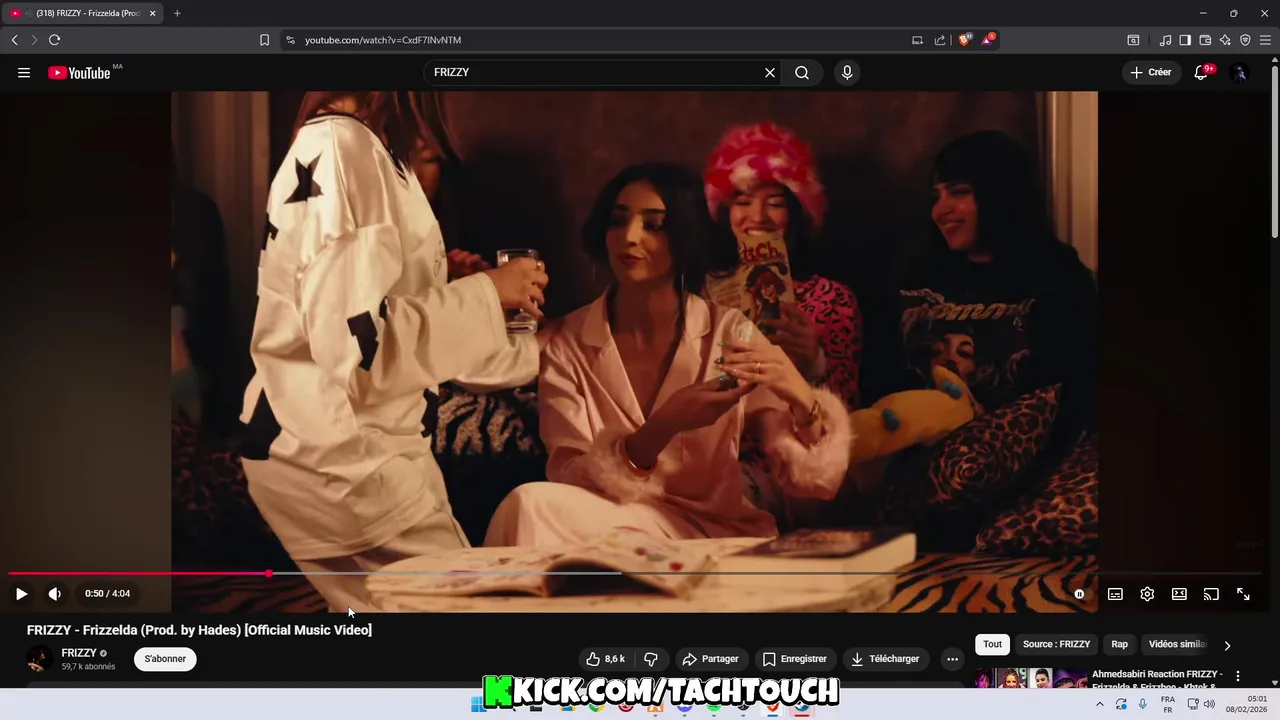Open video player settings gear
Screen dimensions: 1280x720
[x=1147, y=594]
